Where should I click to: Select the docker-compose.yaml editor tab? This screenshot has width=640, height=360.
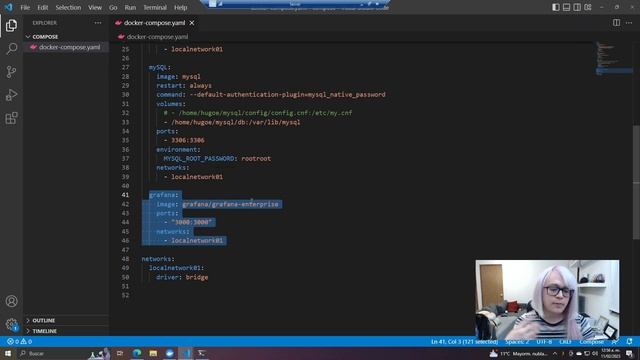click(154, 23)
